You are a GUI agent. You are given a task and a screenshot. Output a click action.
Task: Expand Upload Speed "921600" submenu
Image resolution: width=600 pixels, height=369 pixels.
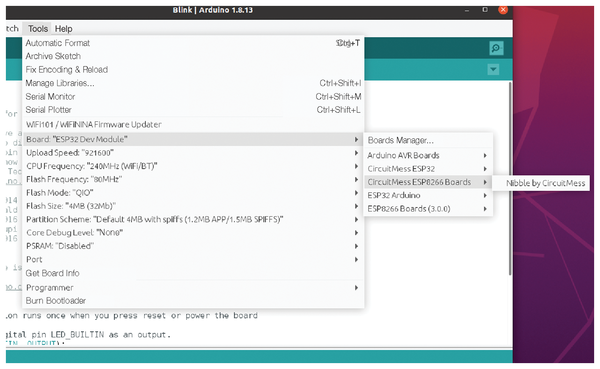[193, 153]
